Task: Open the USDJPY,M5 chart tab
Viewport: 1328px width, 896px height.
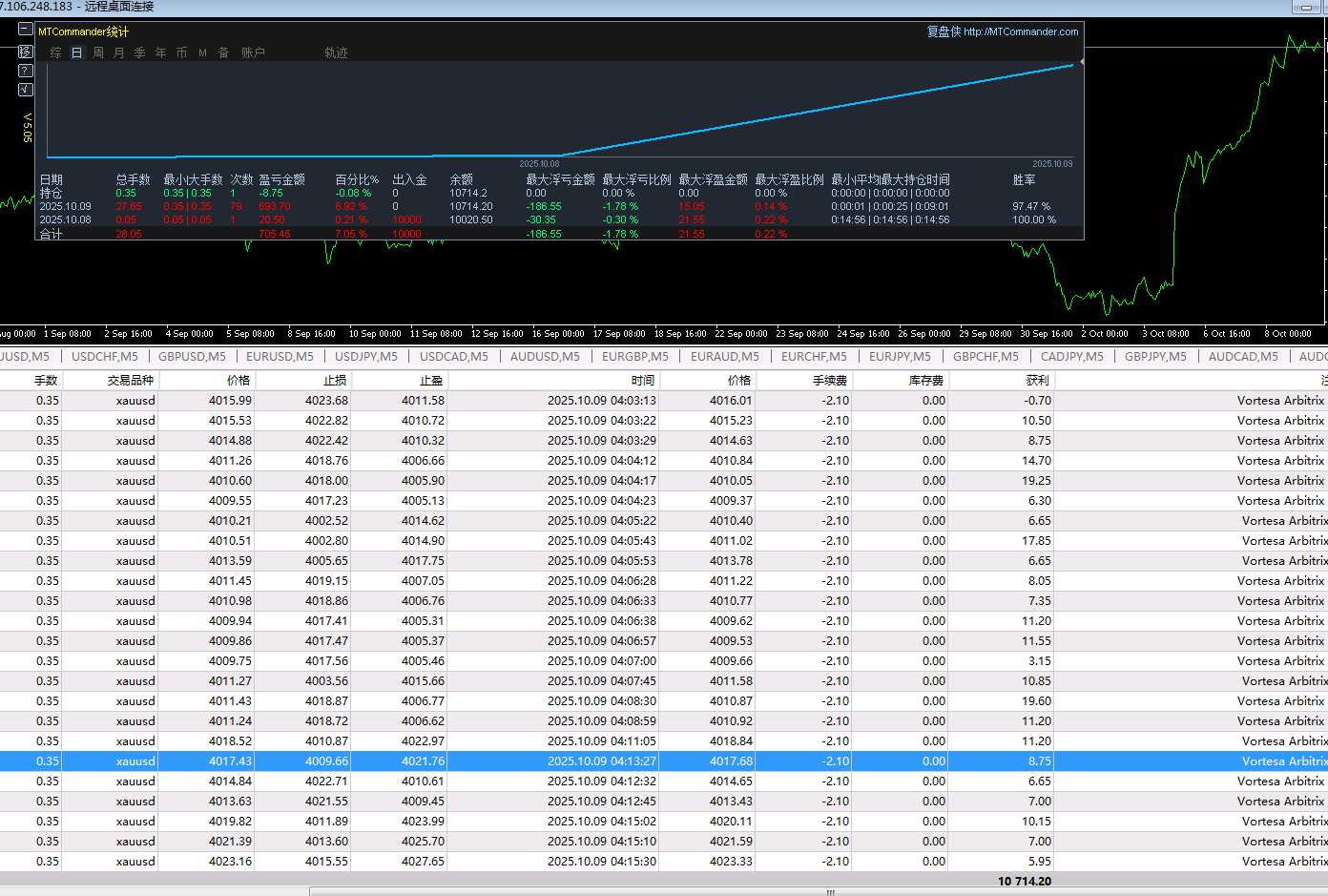Action: [x=366, y=357]
